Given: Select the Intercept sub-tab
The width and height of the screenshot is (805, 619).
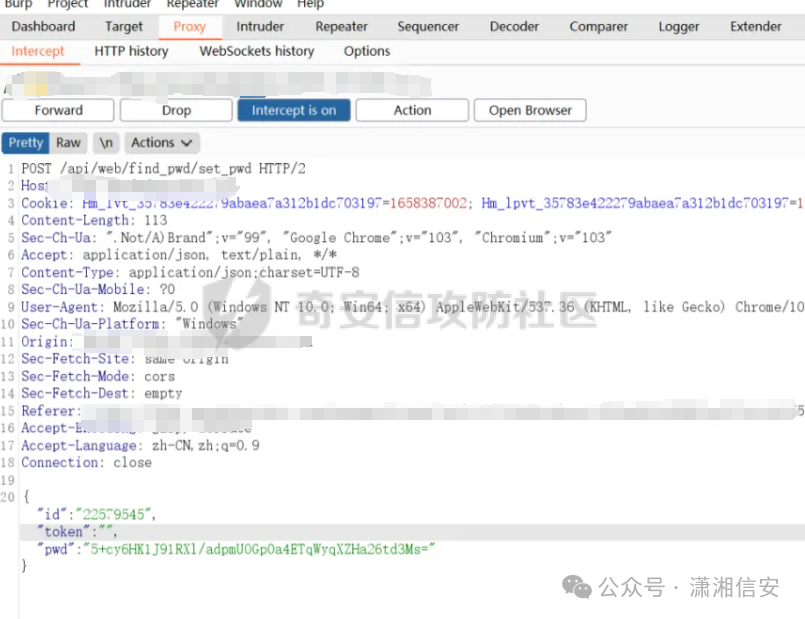Looking at the screenshot, I should pyautogui.click(x=38, y=51).
